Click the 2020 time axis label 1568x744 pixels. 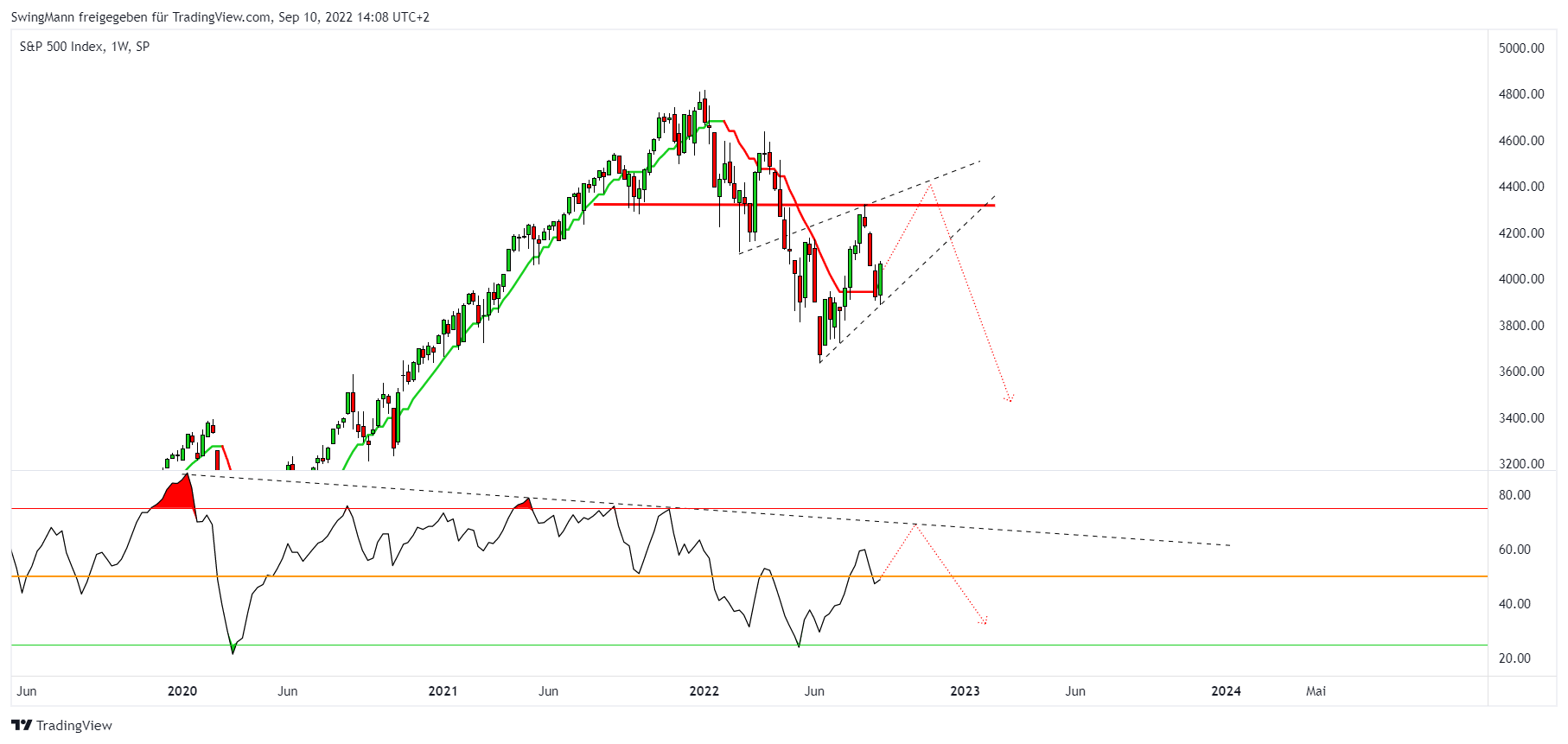(182, 691)
